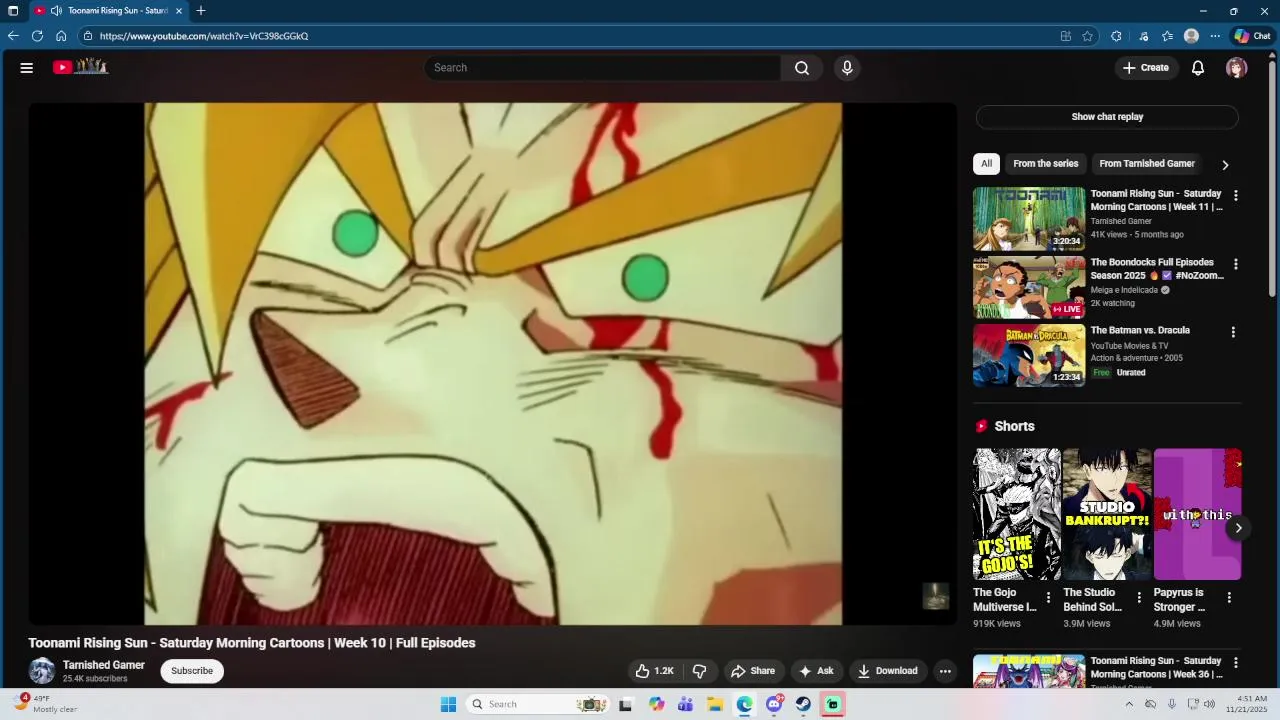This screenshot has height=720, width=1280.
Task: Show hidden tray icons chevron
Action: coord(1129,704)
